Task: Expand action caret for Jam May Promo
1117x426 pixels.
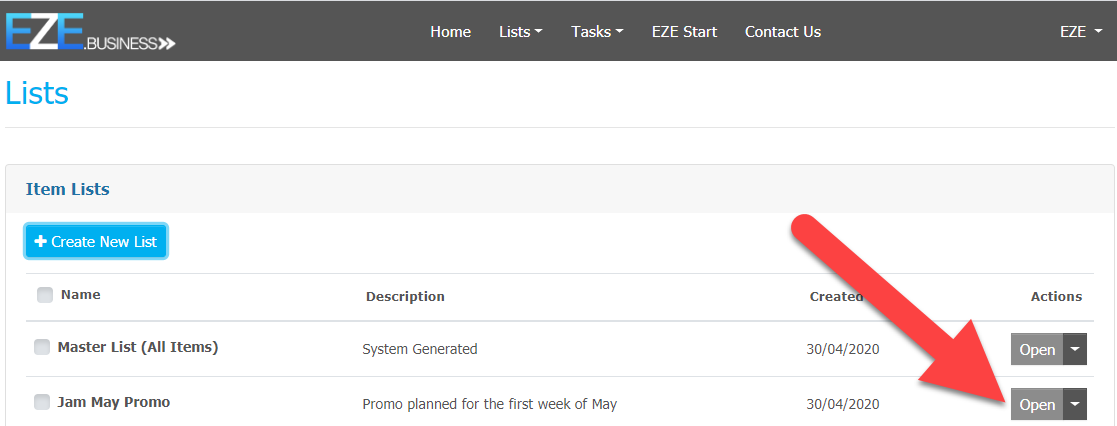Action: pos(1075,404)
